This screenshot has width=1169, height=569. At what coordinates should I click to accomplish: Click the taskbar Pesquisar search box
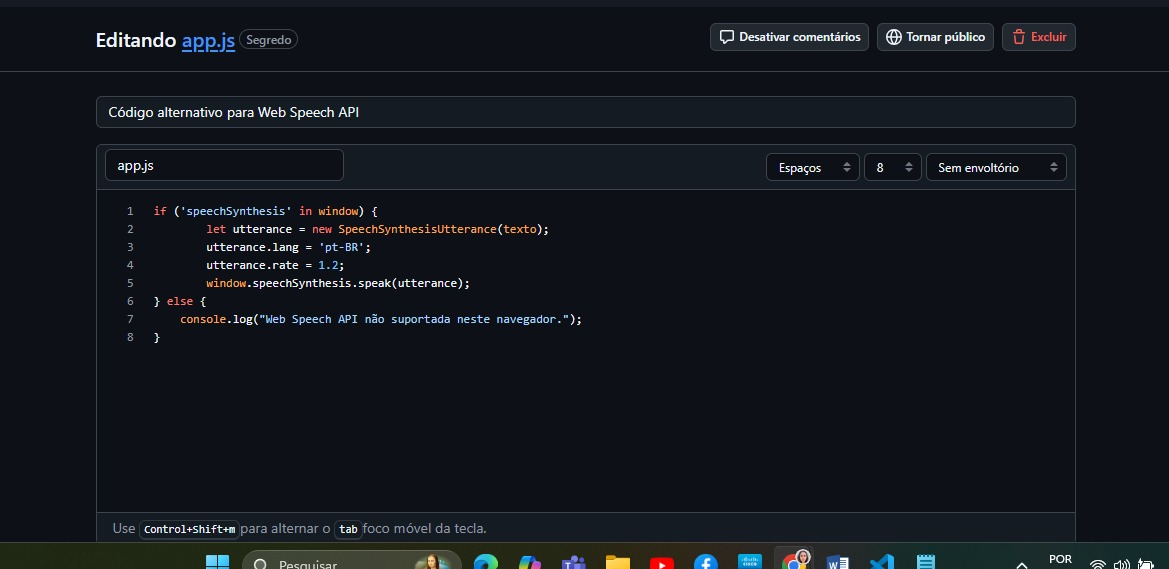click(x=352, y=562)
